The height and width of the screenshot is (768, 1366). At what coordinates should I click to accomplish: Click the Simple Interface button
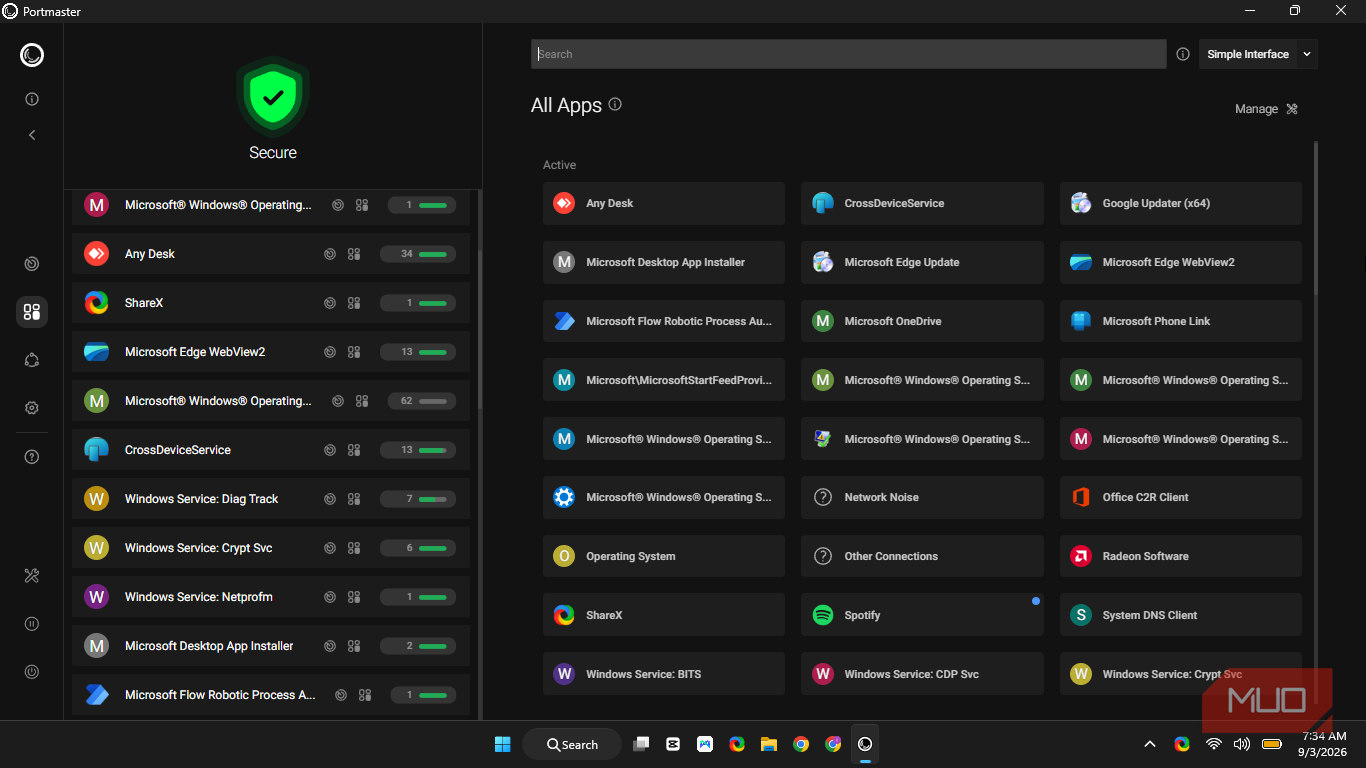coord(1248,54)
